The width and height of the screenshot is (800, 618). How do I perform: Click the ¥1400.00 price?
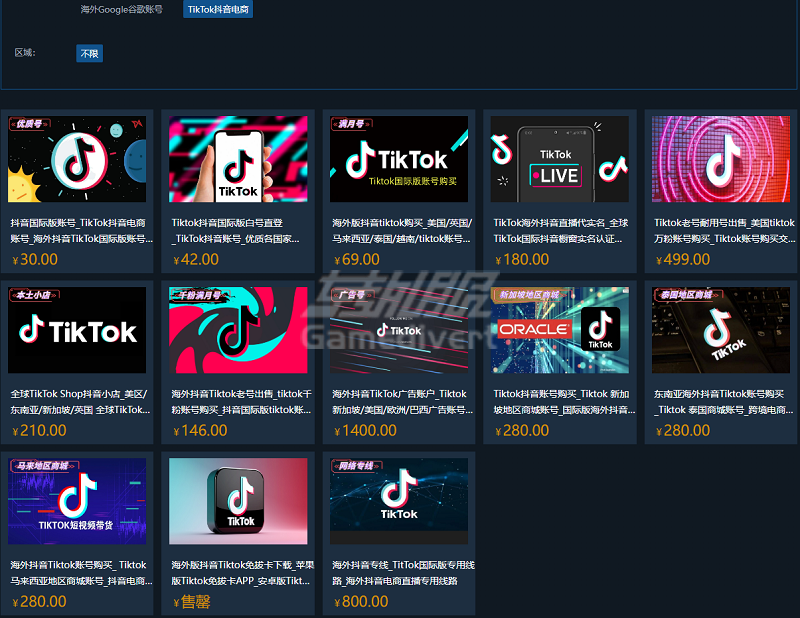(x=365, y=430)
